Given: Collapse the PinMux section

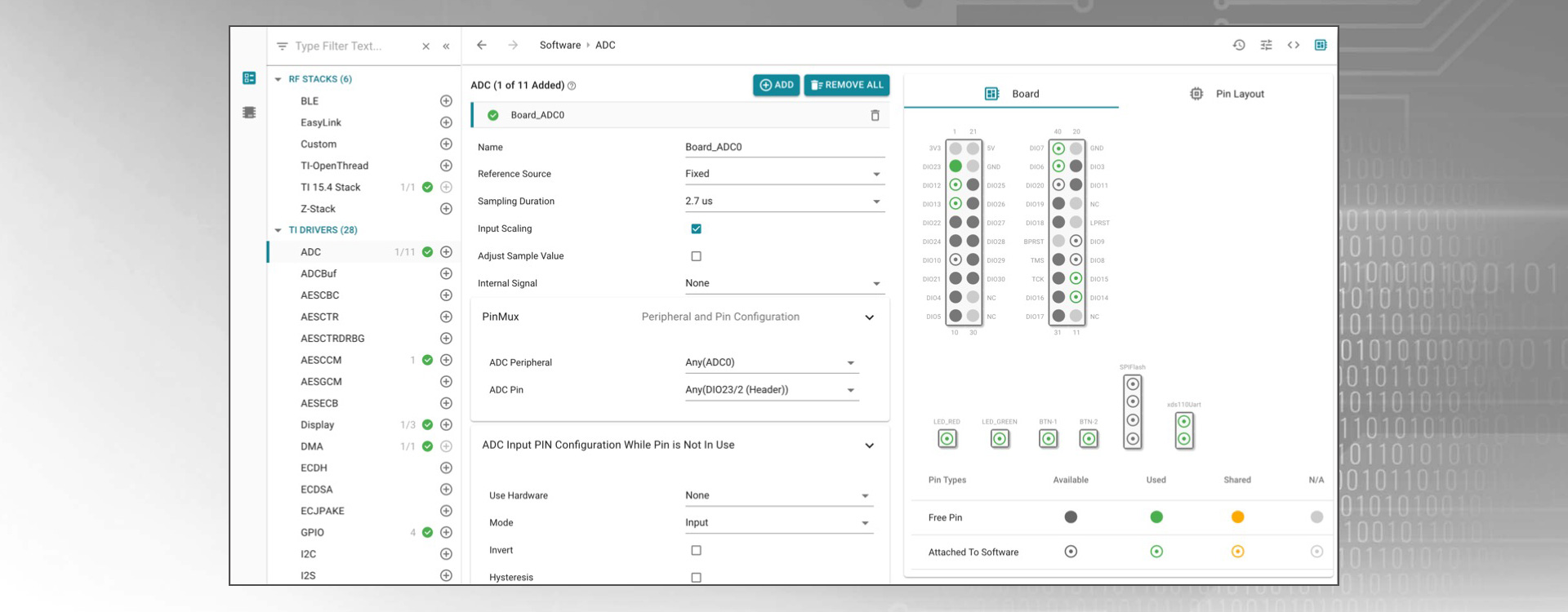Looking at the screenshot, I should (869, 317).
